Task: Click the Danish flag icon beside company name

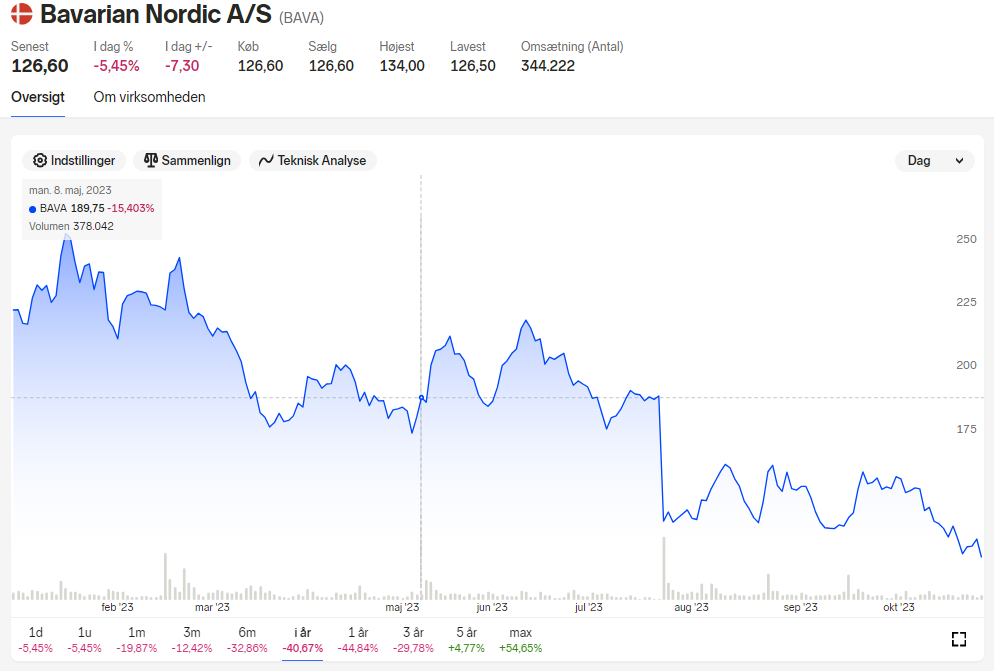Action: click(22, 14)
